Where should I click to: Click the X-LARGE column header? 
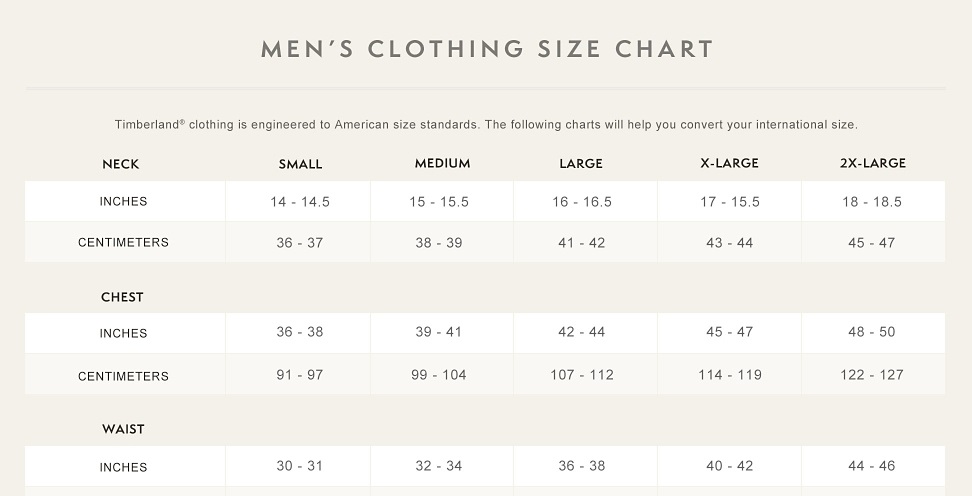[729, 163]
